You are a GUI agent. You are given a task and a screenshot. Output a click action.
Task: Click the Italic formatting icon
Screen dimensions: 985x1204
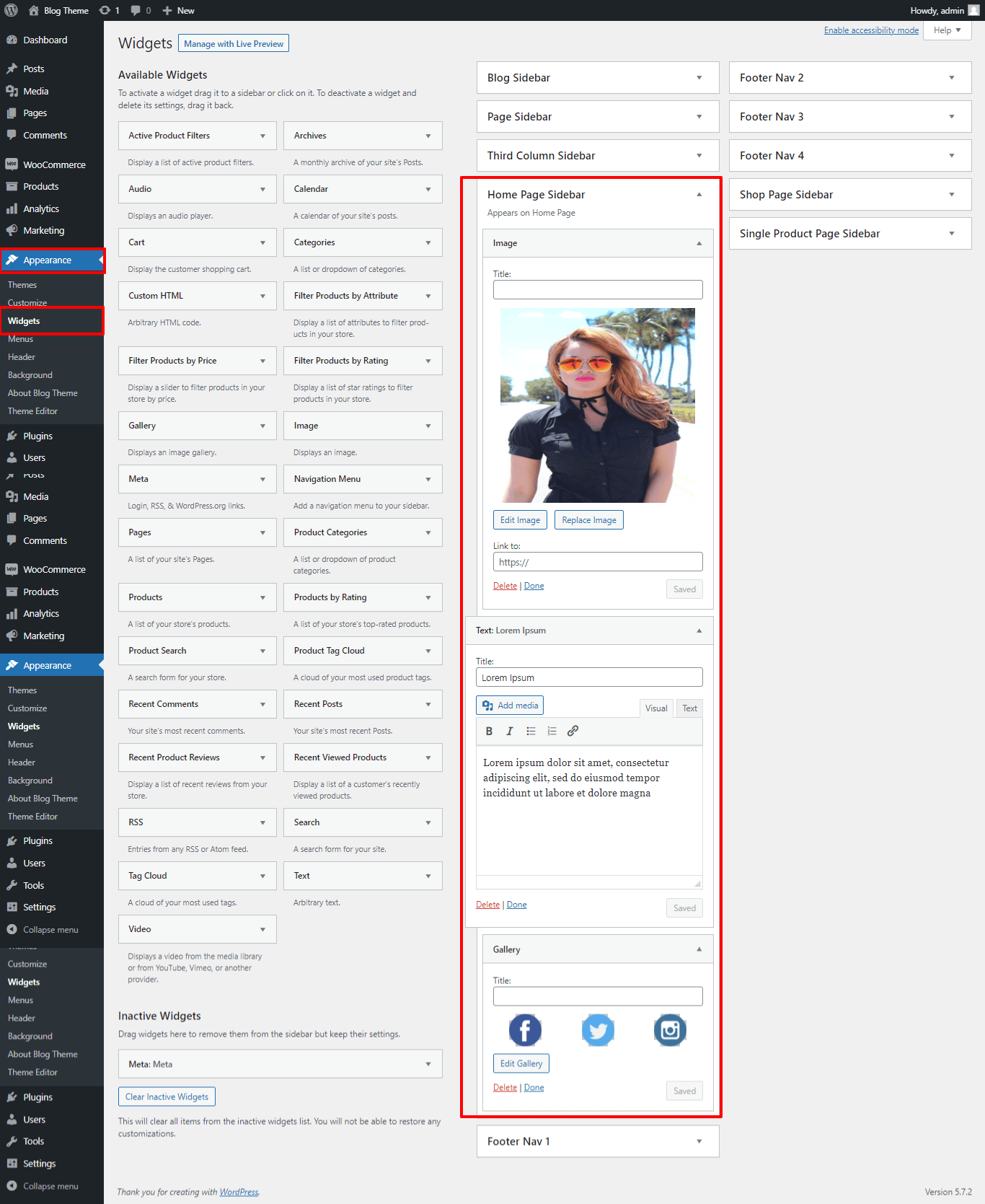[510, 731]
